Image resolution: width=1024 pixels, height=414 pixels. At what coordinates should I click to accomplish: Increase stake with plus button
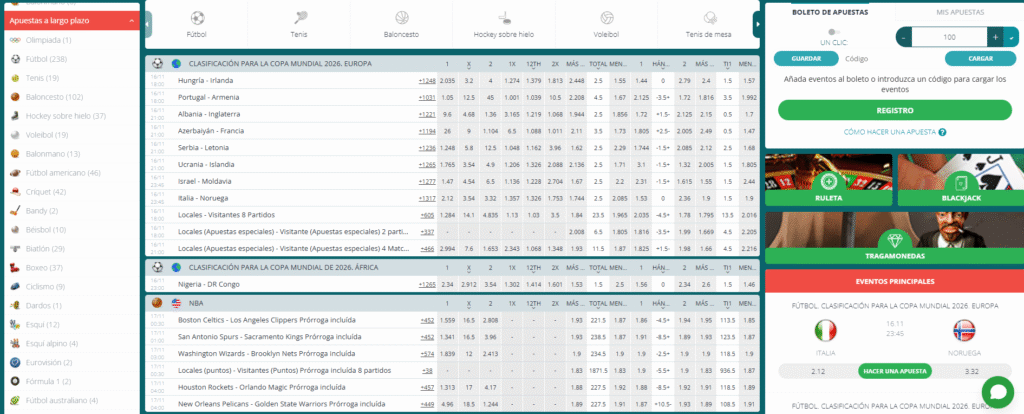pyautogui.click(x=995, y=37)
